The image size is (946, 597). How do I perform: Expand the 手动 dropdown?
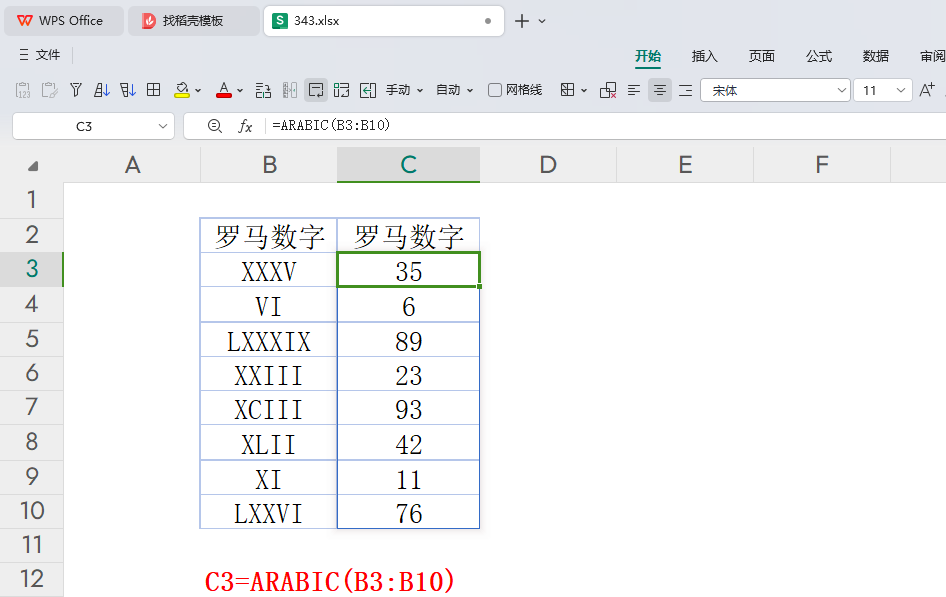coord(420,91)
